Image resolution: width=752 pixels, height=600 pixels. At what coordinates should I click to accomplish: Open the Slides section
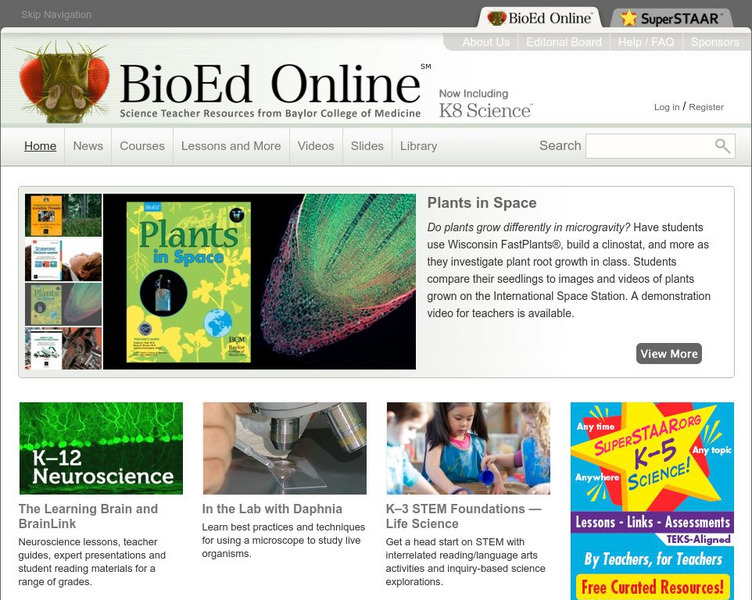coord(367,146)
